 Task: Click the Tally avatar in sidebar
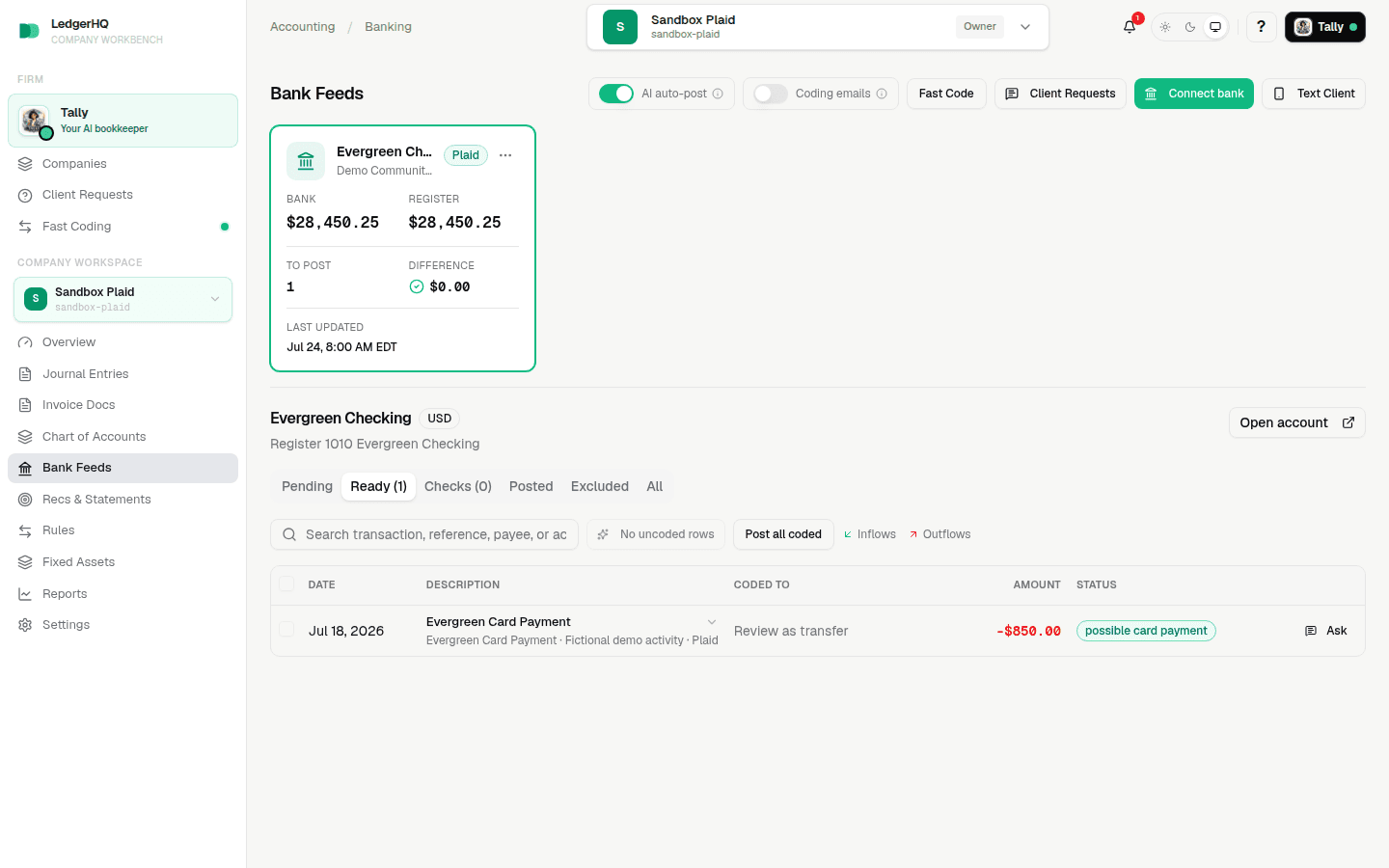(35, 121)
